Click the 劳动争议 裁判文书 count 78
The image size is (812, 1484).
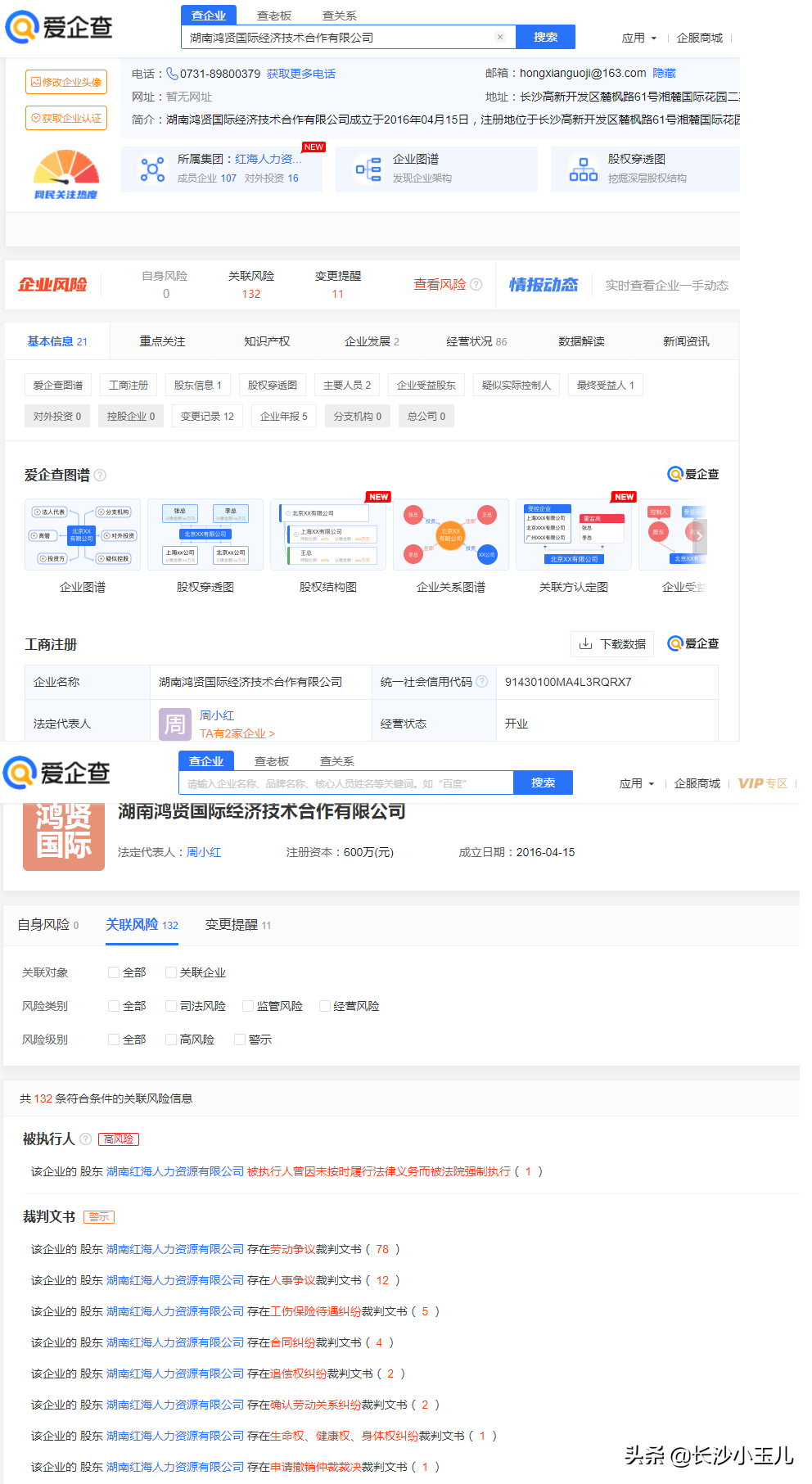pyautogui.click(x=382, y=1249)
